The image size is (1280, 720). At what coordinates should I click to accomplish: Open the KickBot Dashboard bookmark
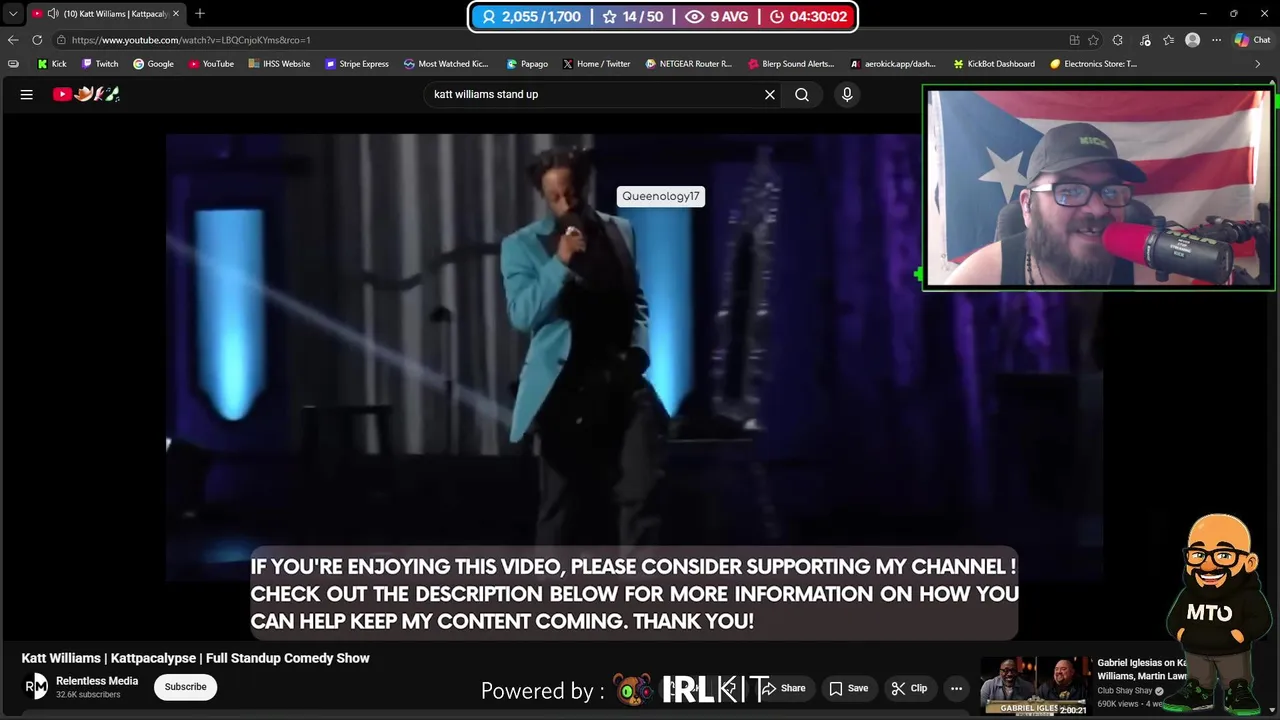point(994,64)
